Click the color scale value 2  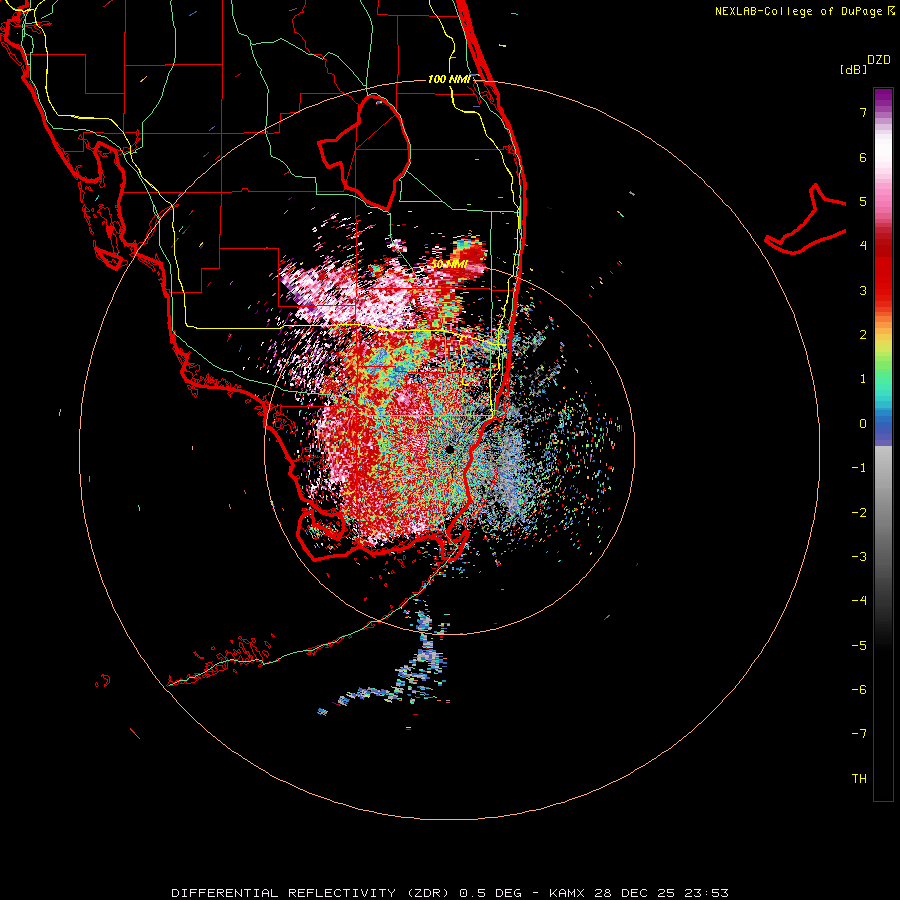click(863, 335)
